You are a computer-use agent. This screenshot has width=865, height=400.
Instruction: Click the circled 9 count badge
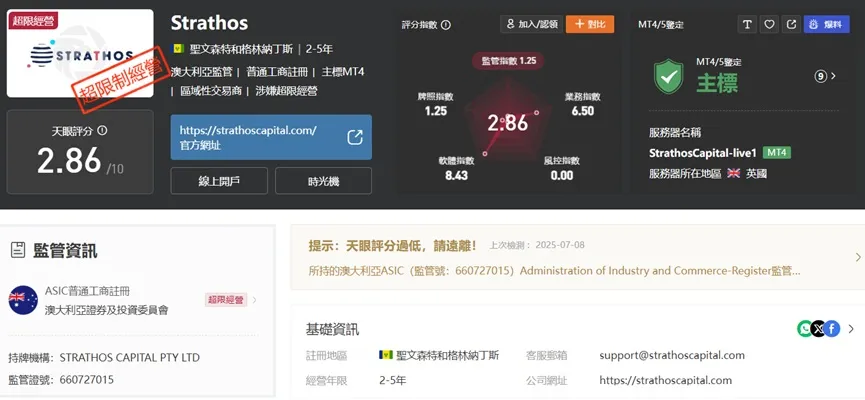click(820, 76)
